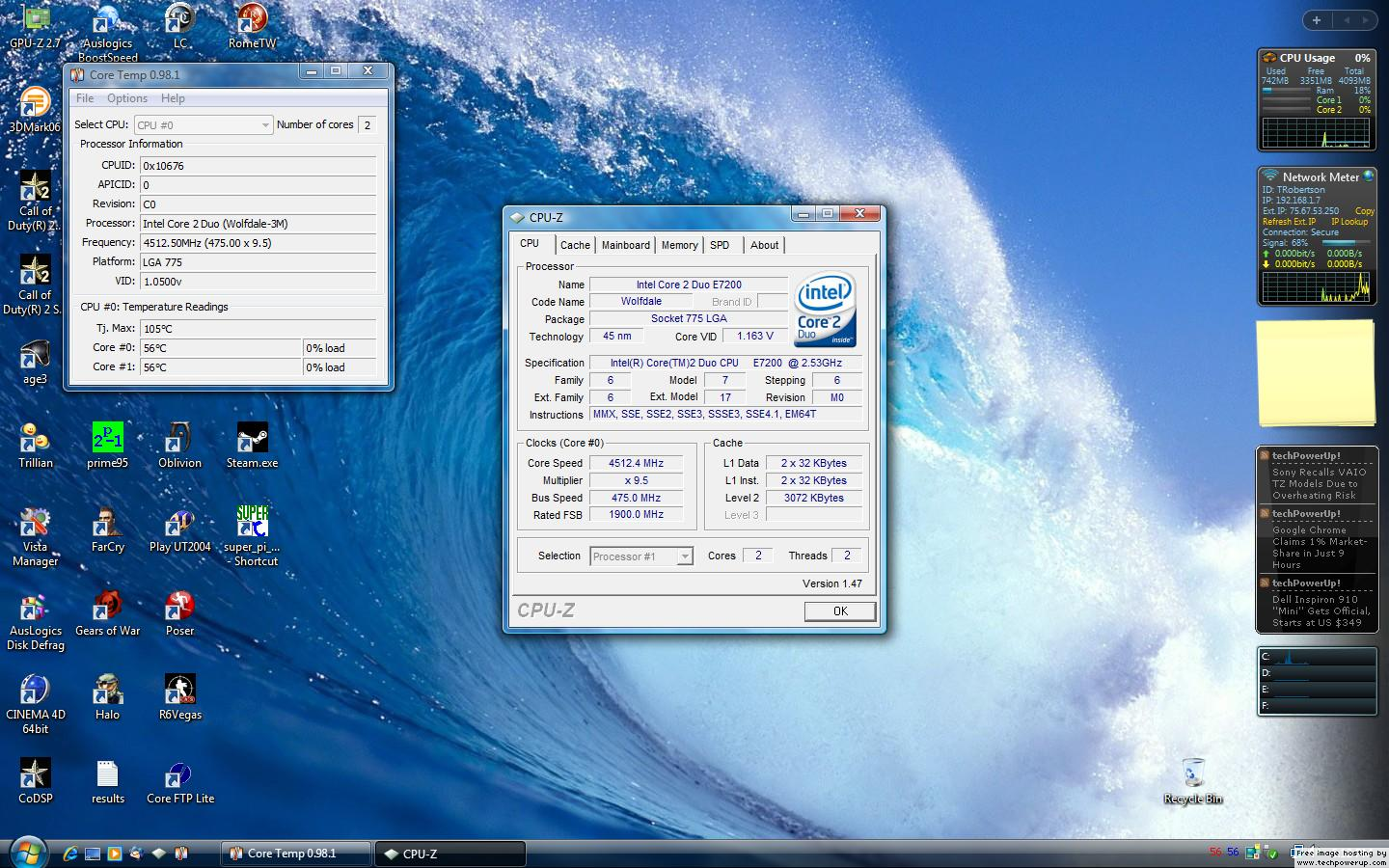This screenshot has width=1389, height=868.
Task: Click the yellow sticky note gadget
Action: 1317,373
